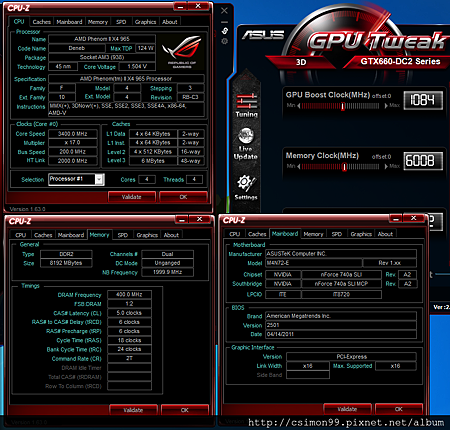Adjust the Memory Clock slider handle
The height and width of the screenshot is (430, 450).
[x=345, y=167]
